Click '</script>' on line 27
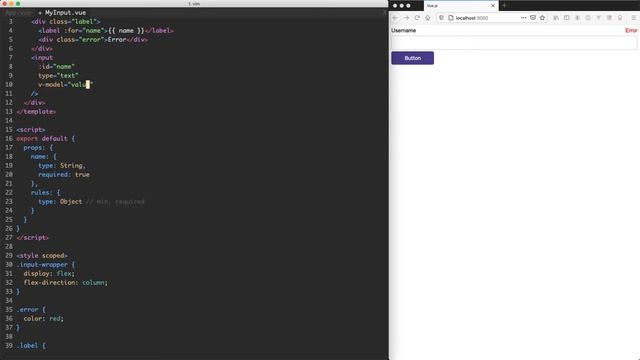Viewport: 640px width, 360px height. pyautogui.click(x=32, y=238)
